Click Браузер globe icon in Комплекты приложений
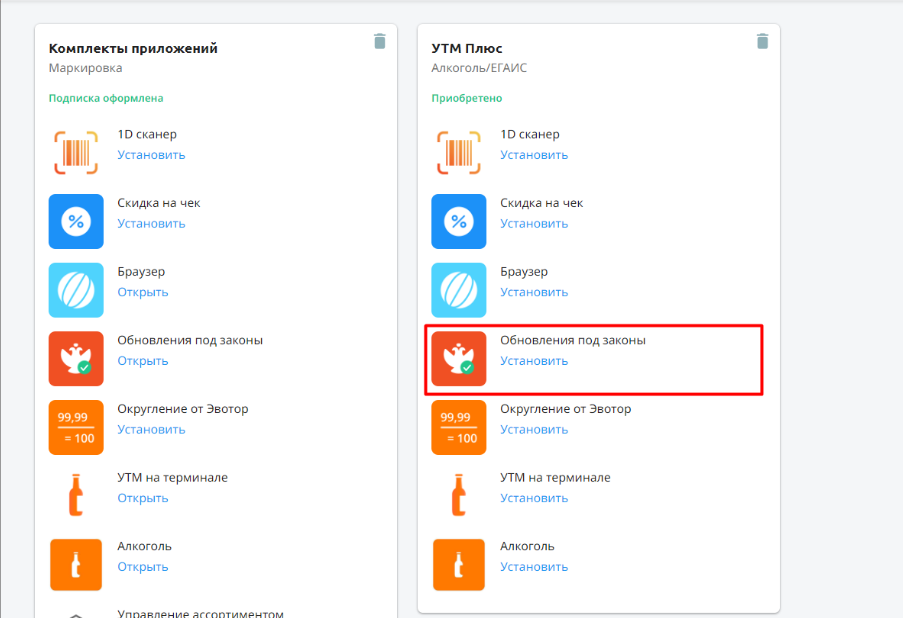The height and width of the screenshot is (618, 903). coord(76,290)
